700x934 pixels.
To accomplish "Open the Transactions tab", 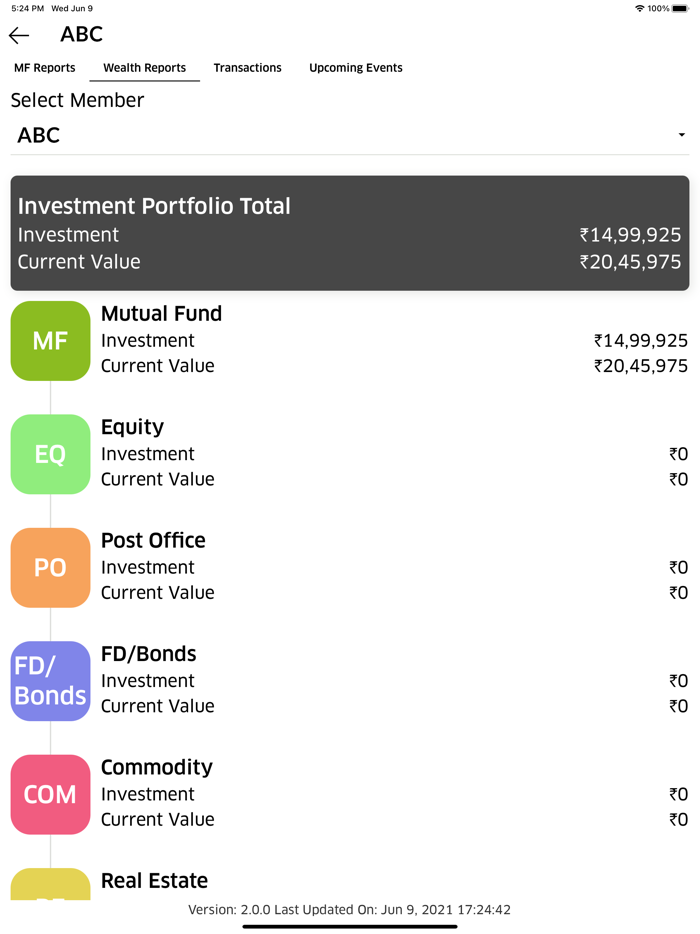I will coord(248,68).
